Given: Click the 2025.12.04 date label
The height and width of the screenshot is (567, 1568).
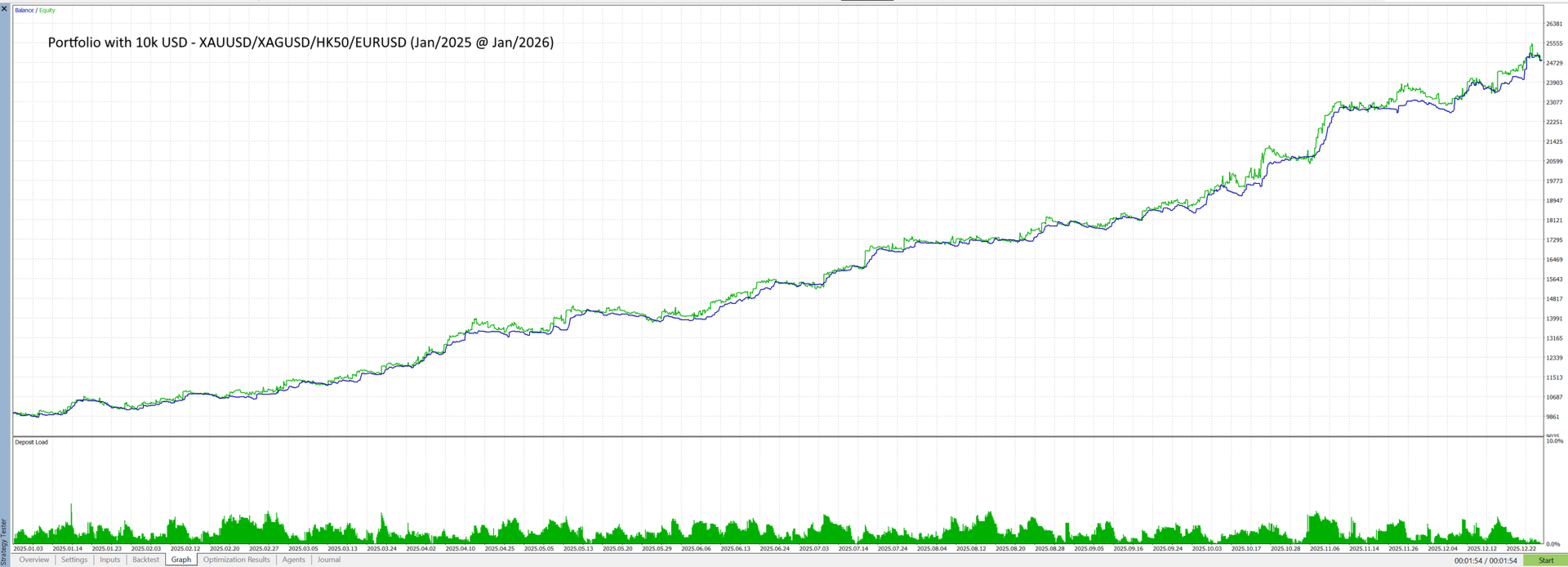Looking at the screenshot, I should (x=1443, y=549).
